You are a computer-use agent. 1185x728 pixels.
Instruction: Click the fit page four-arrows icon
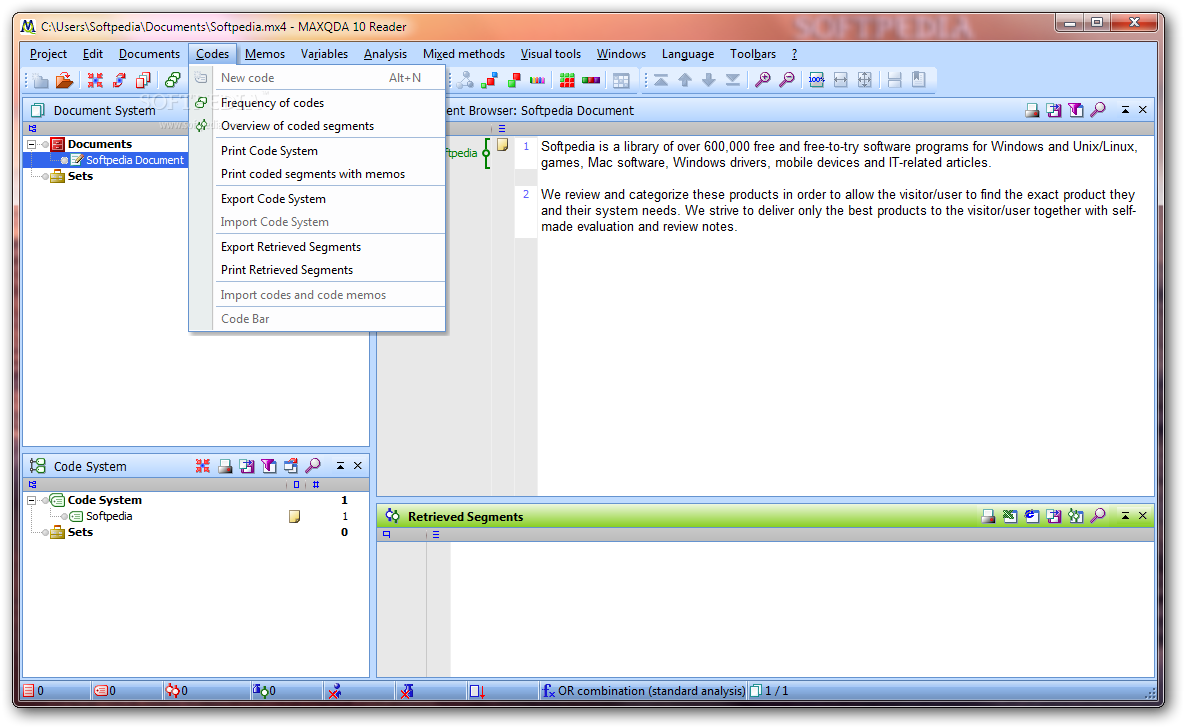(x=865, y=80)
